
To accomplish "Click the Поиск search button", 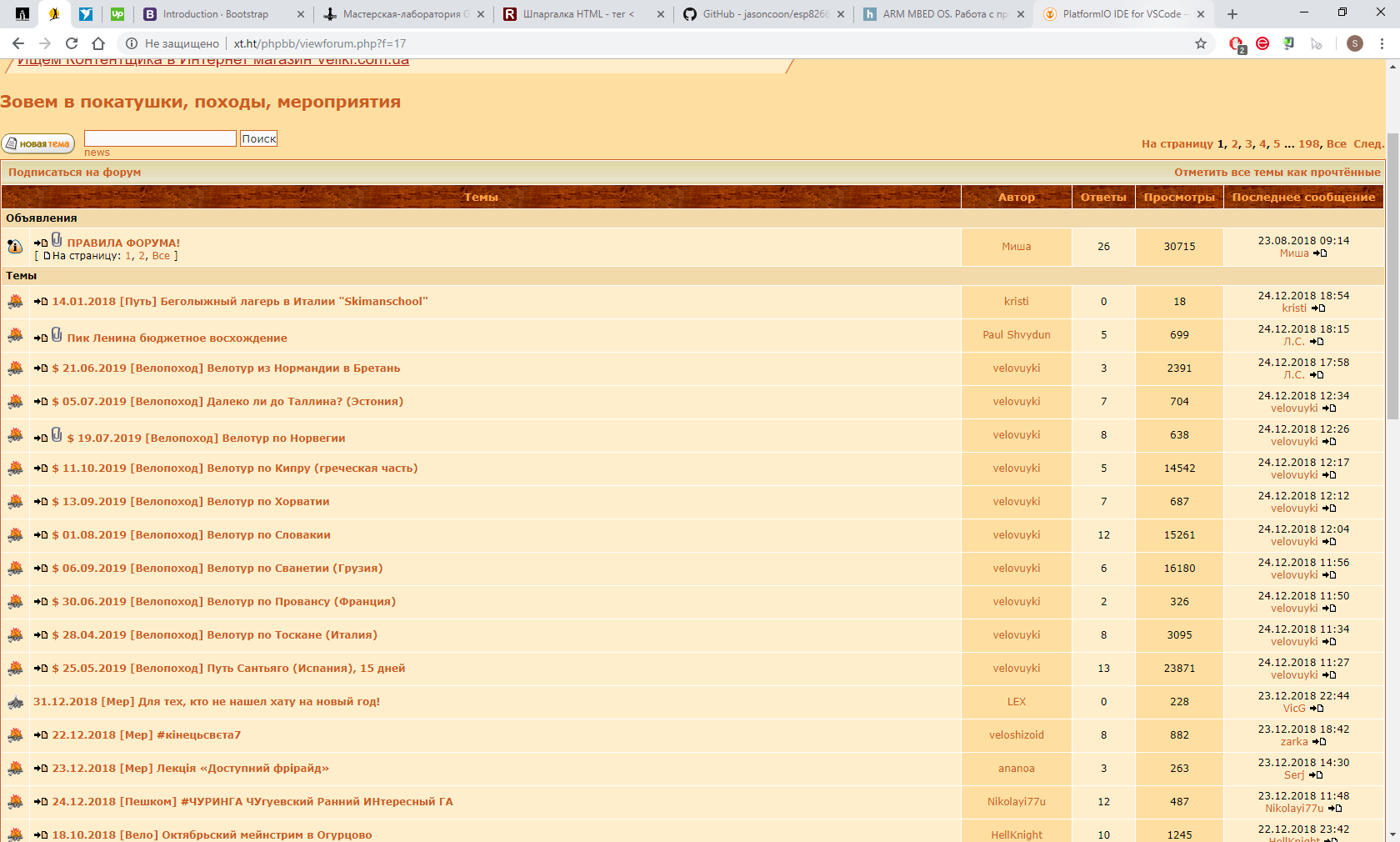I will (x=258, y=139).
